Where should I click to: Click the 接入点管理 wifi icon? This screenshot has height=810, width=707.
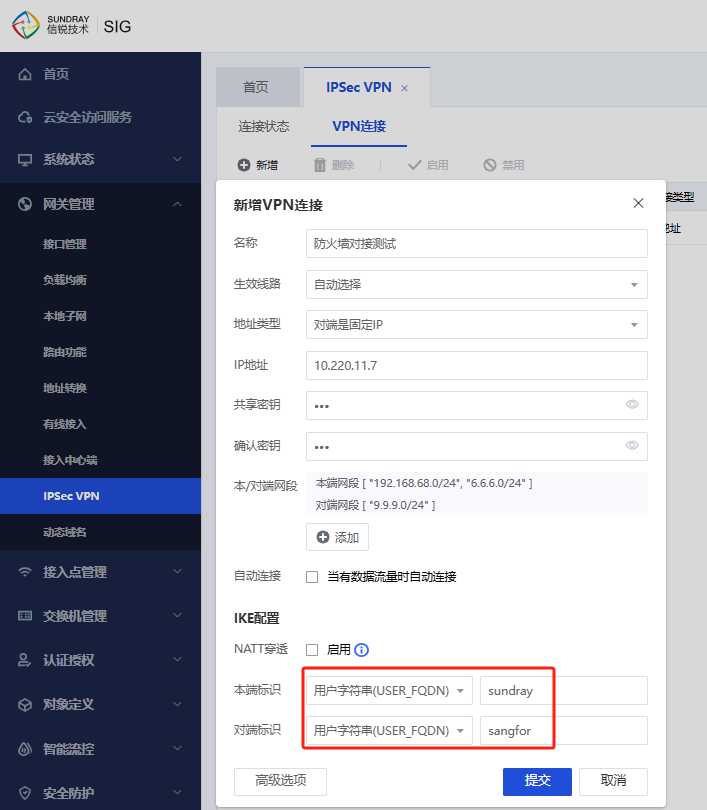coord(25,572)
